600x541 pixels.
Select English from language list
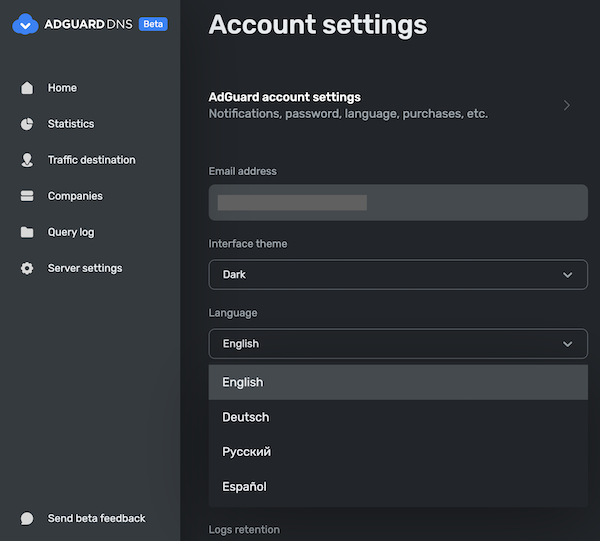[x=398, y=382]
